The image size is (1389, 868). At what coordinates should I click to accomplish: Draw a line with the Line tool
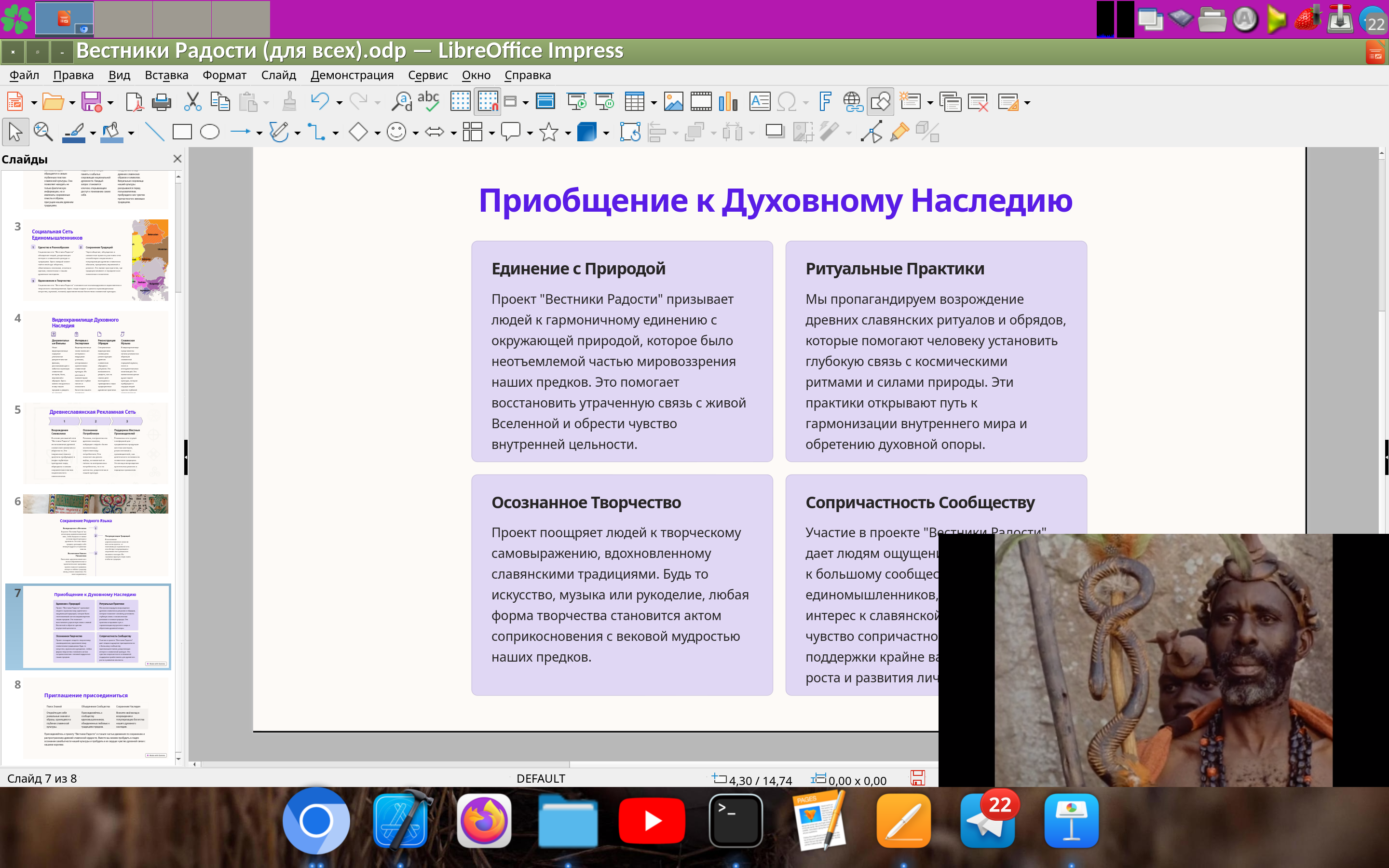[x=154, y=132]
